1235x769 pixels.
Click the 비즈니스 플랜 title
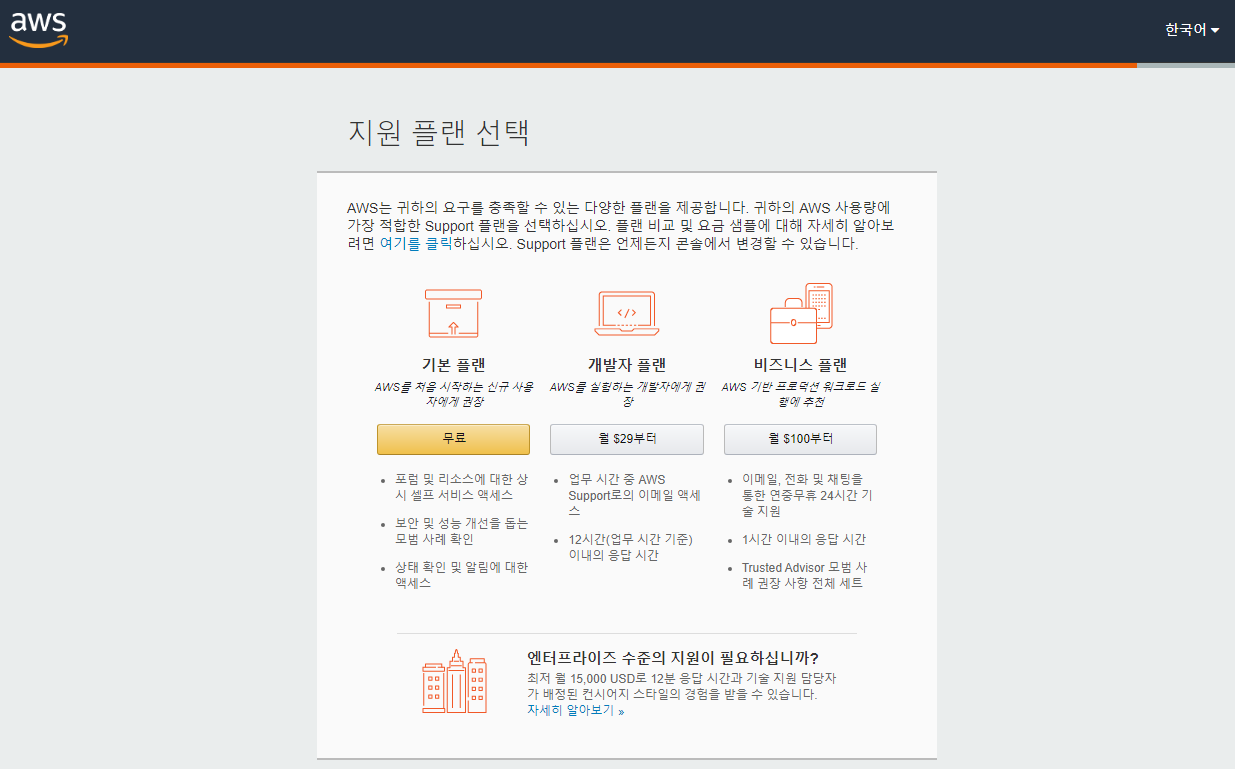coord(800,365)
